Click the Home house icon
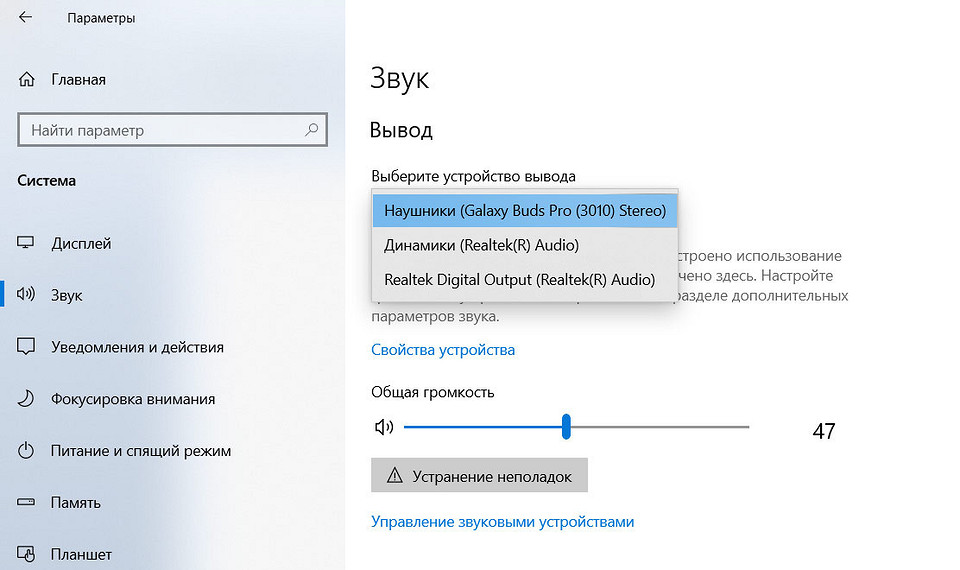The width and height of the screenshot is (960, 570). pyautogui.click(x=27, y=79)
